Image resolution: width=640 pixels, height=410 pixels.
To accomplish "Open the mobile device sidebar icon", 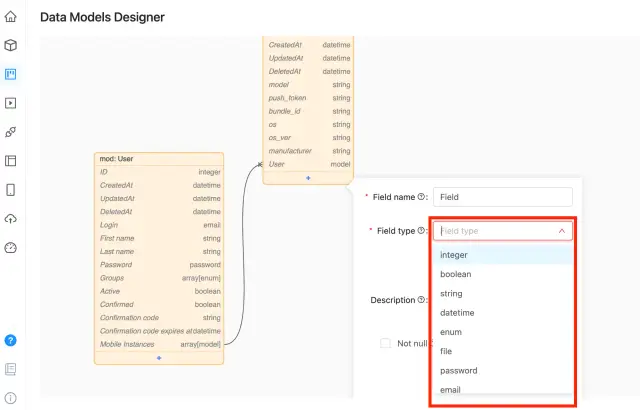I will (x=11, y=189).
